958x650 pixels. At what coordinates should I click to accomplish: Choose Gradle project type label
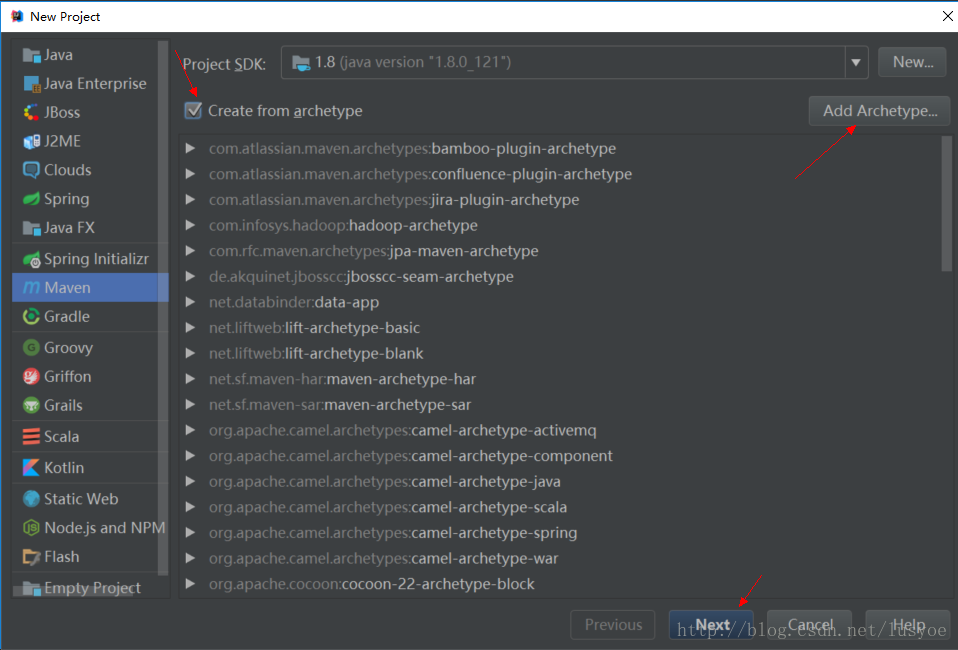[x=67, y=316]
